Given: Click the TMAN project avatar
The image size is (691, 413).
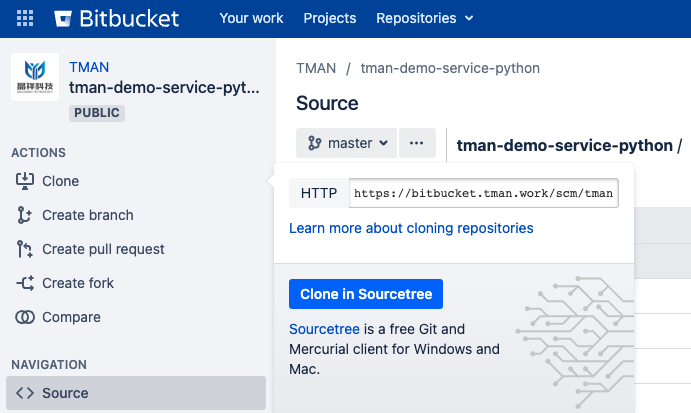Looking at the screenshot, I should (35, 77).
